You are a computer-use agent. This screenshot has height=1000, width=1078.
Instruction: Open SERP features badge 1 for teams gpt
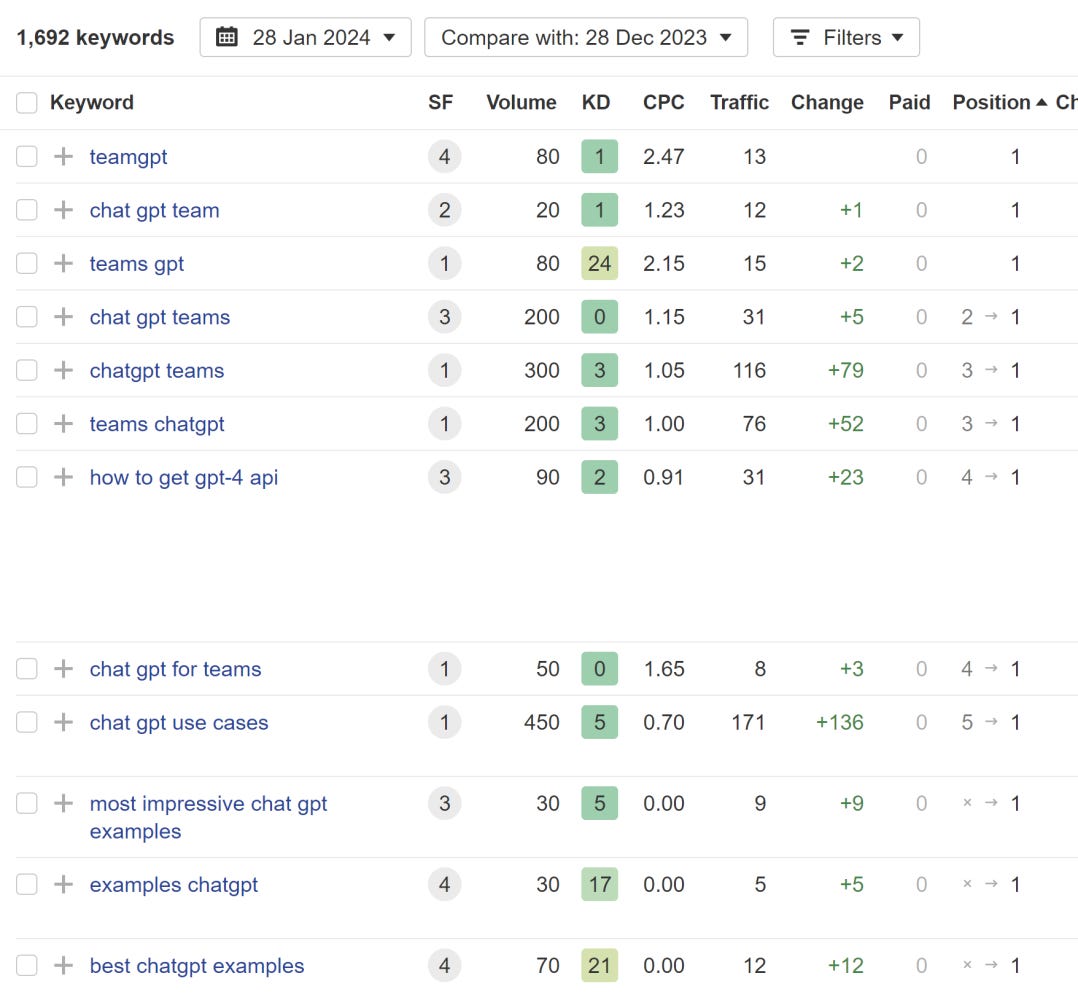[445, 263]
